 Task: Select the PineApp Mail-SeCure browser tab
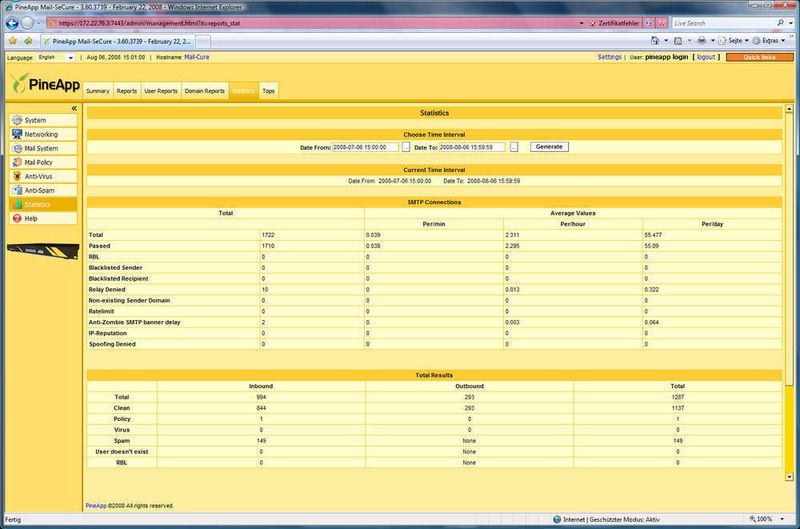pos(117,41)
